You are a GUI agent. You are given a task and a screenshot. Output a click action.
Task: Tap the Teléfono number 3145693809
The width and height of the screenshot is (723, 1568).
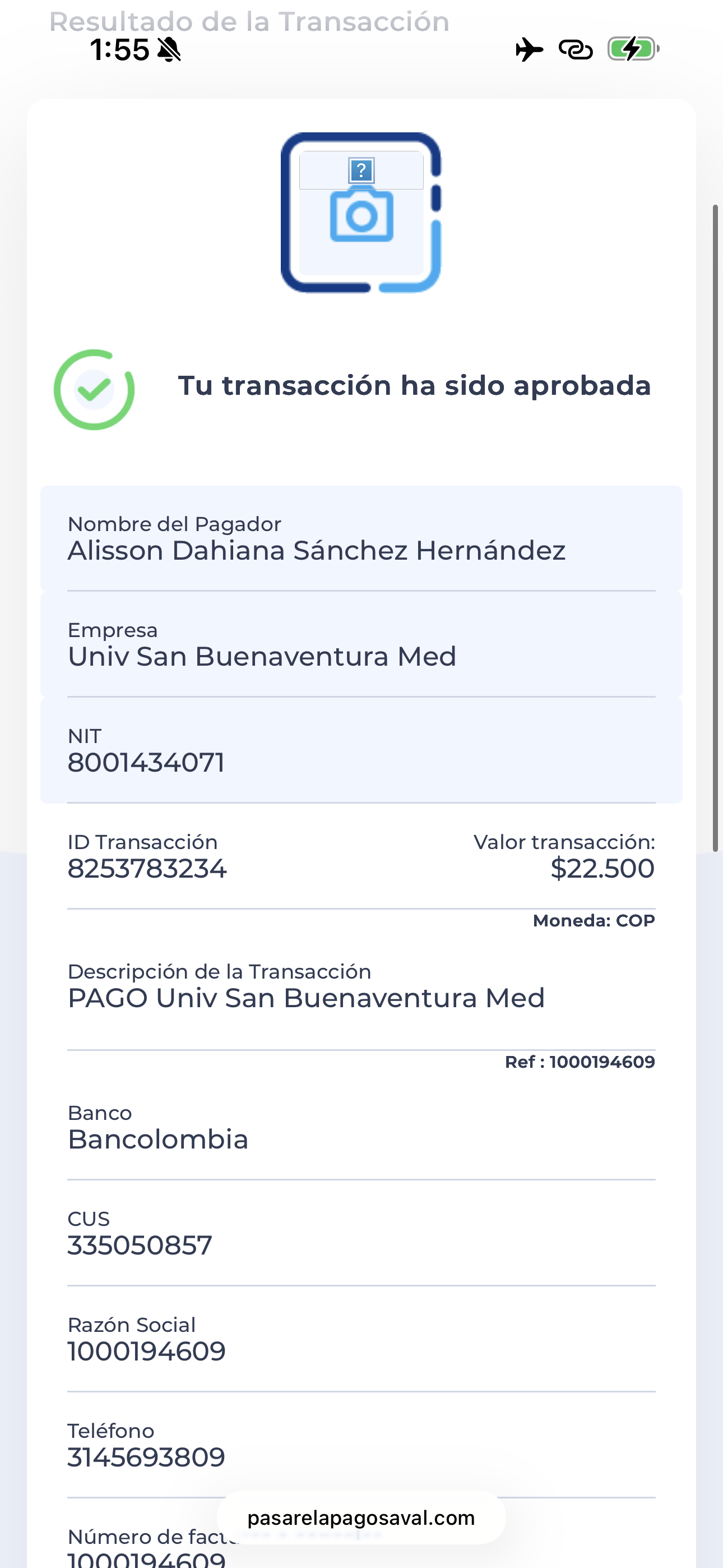tap(146, 1456)
